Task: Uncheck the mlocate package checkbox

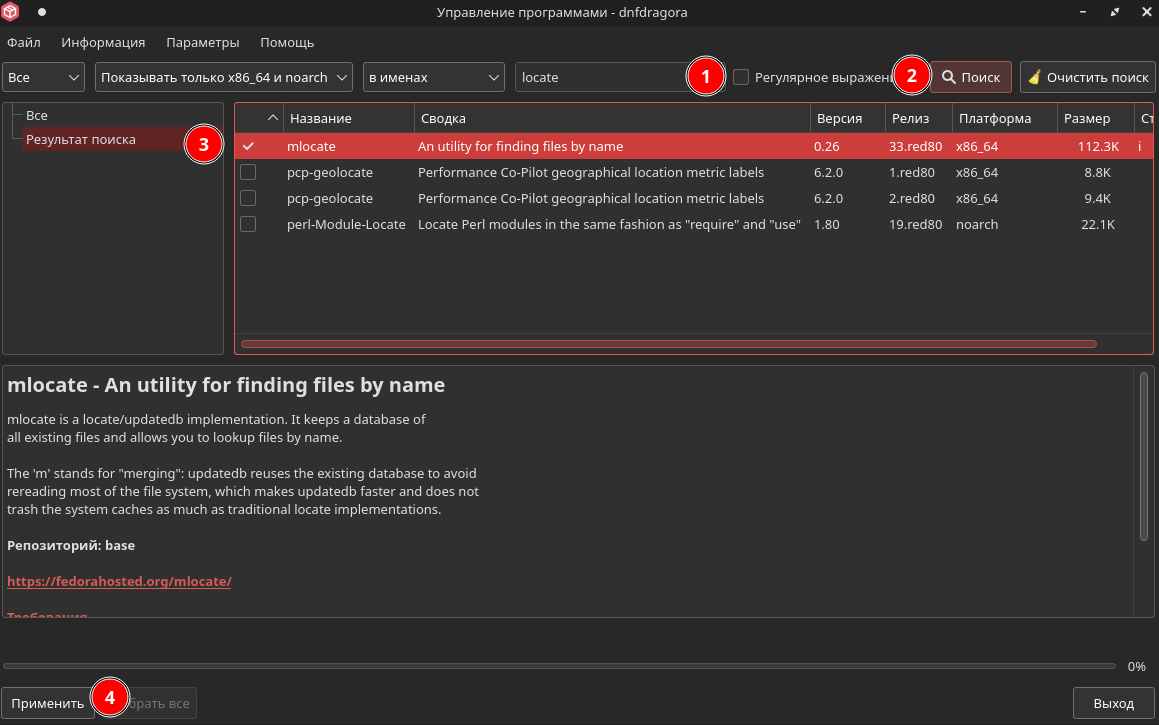Action: point(248,146)
